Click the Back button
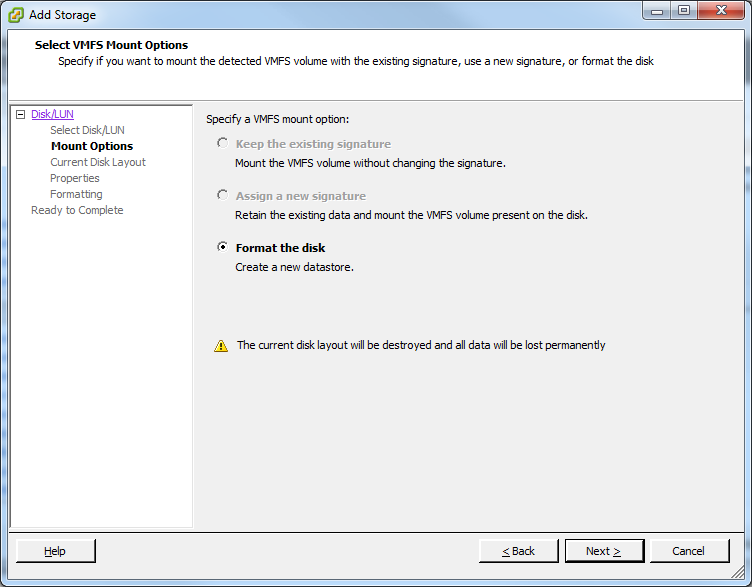Screen dimensions: 752x587 pos(518,551)
